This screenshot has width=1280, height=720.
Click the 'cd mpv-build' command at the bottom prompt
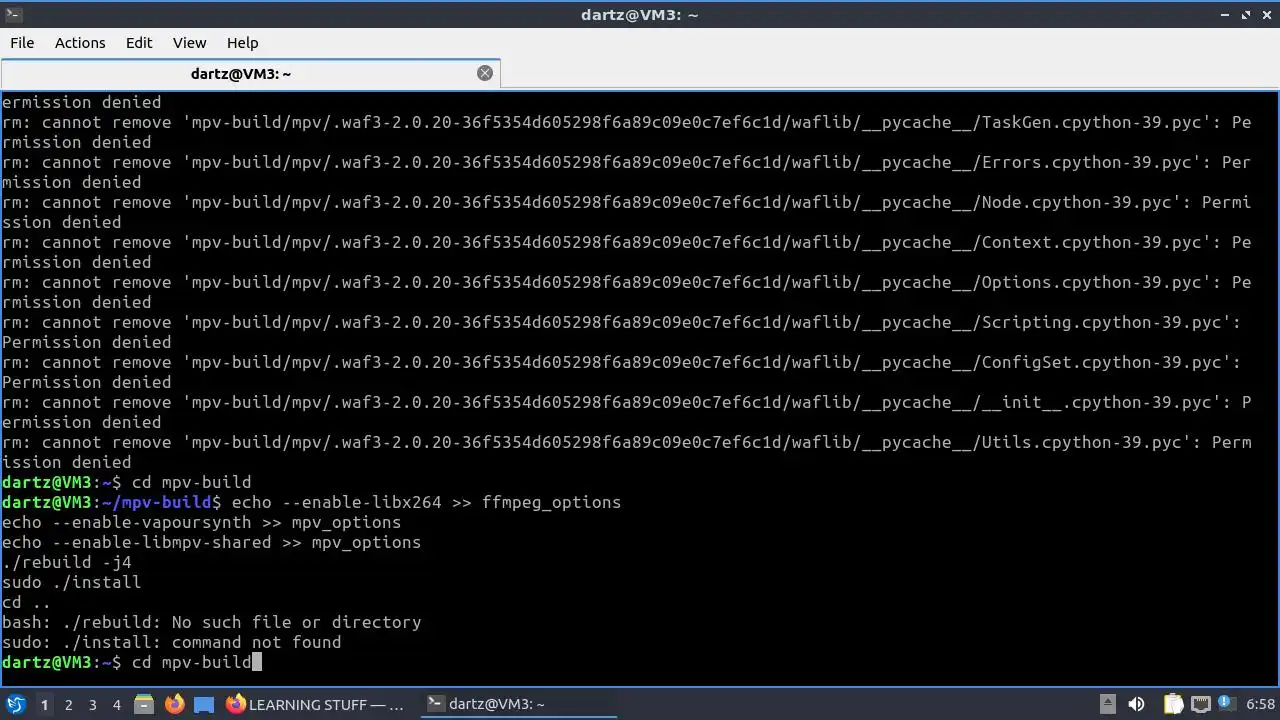[192, 662]
